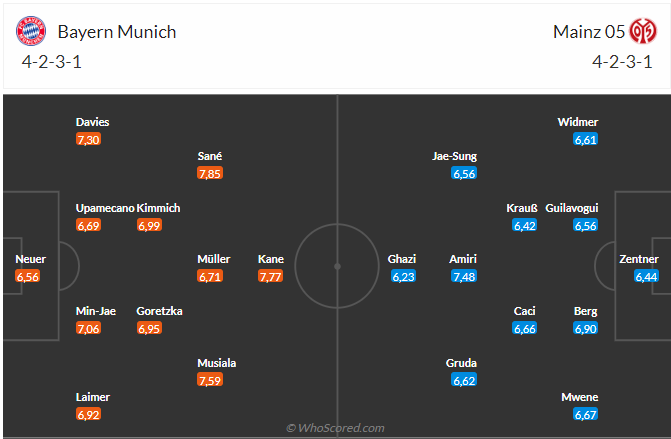Select Jae-Sung player name on pitch
Screen dimensions: 671x439
pos(454,156)
